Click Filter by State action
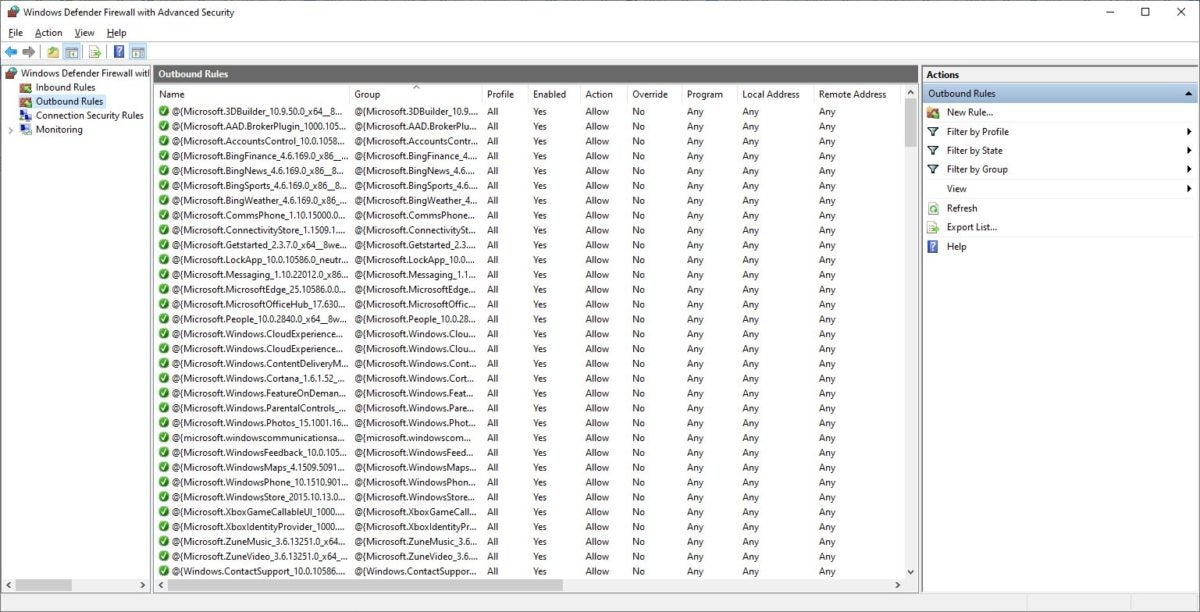1200x612 pixels. coord(975,150)
